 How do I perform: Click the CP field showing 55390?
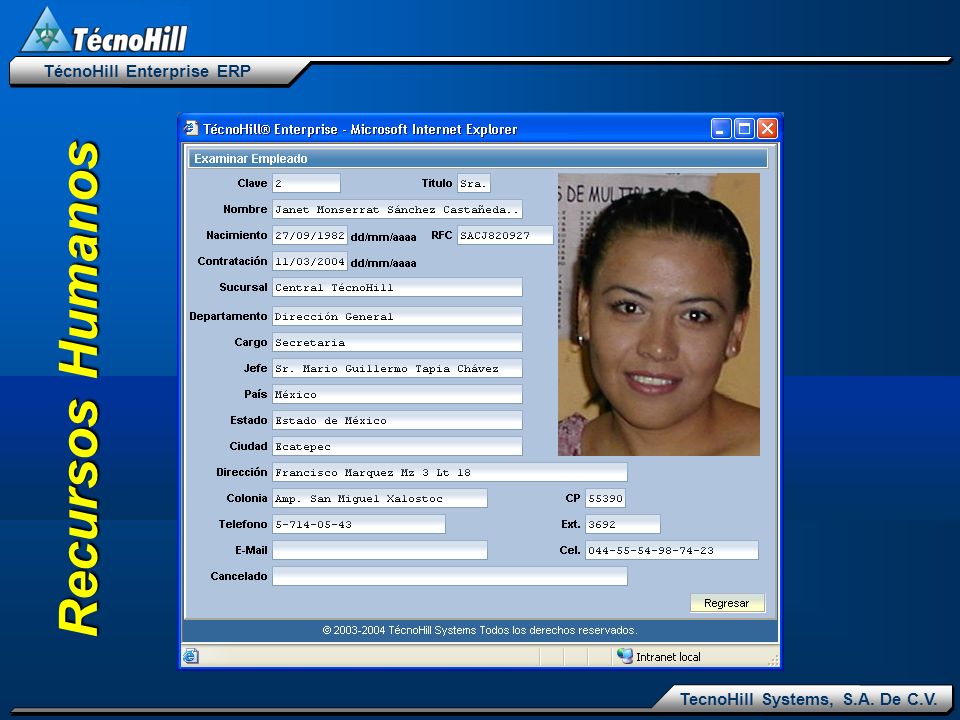pyautogui.click(x=605, y=498)
